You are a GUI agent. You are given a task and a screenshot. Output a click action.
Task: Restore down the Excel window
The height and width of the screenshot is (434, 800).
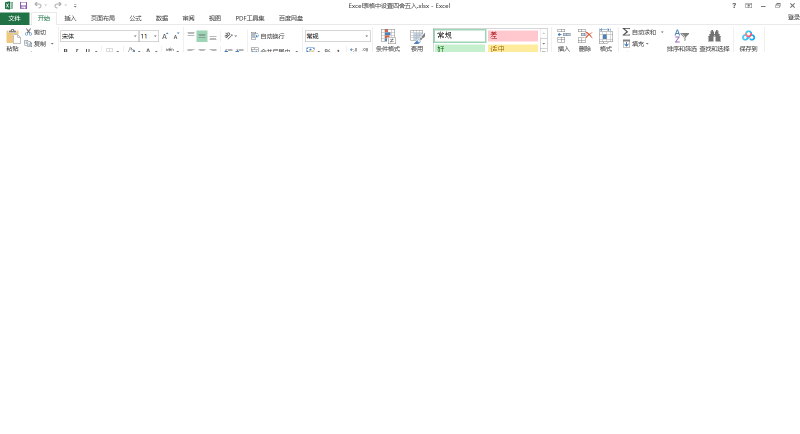(x=778, y=6)
